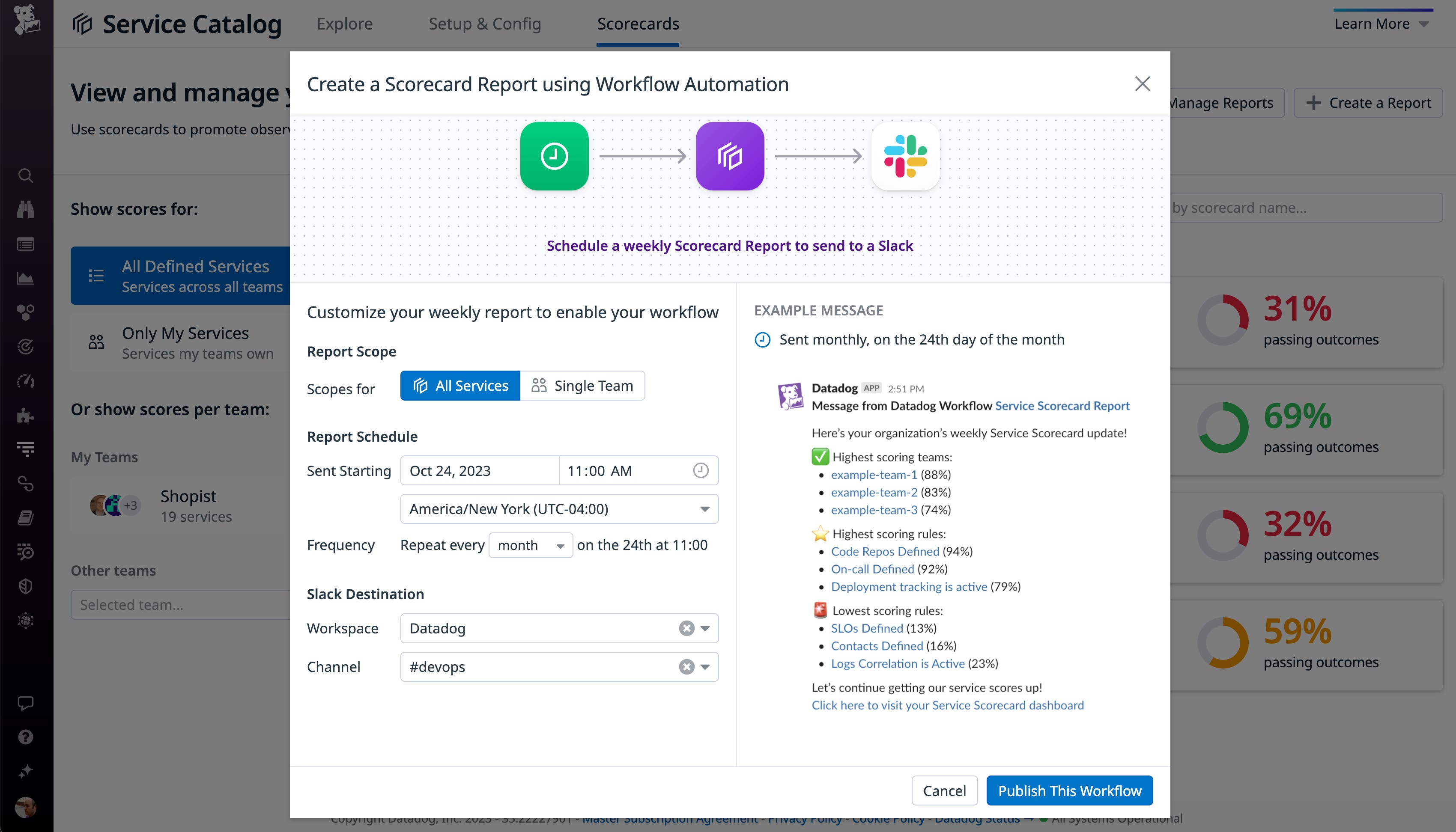The height and width of the screenshot is (832, 1456).
Task: Select All Services as report scope
Action: pos(459,386)
